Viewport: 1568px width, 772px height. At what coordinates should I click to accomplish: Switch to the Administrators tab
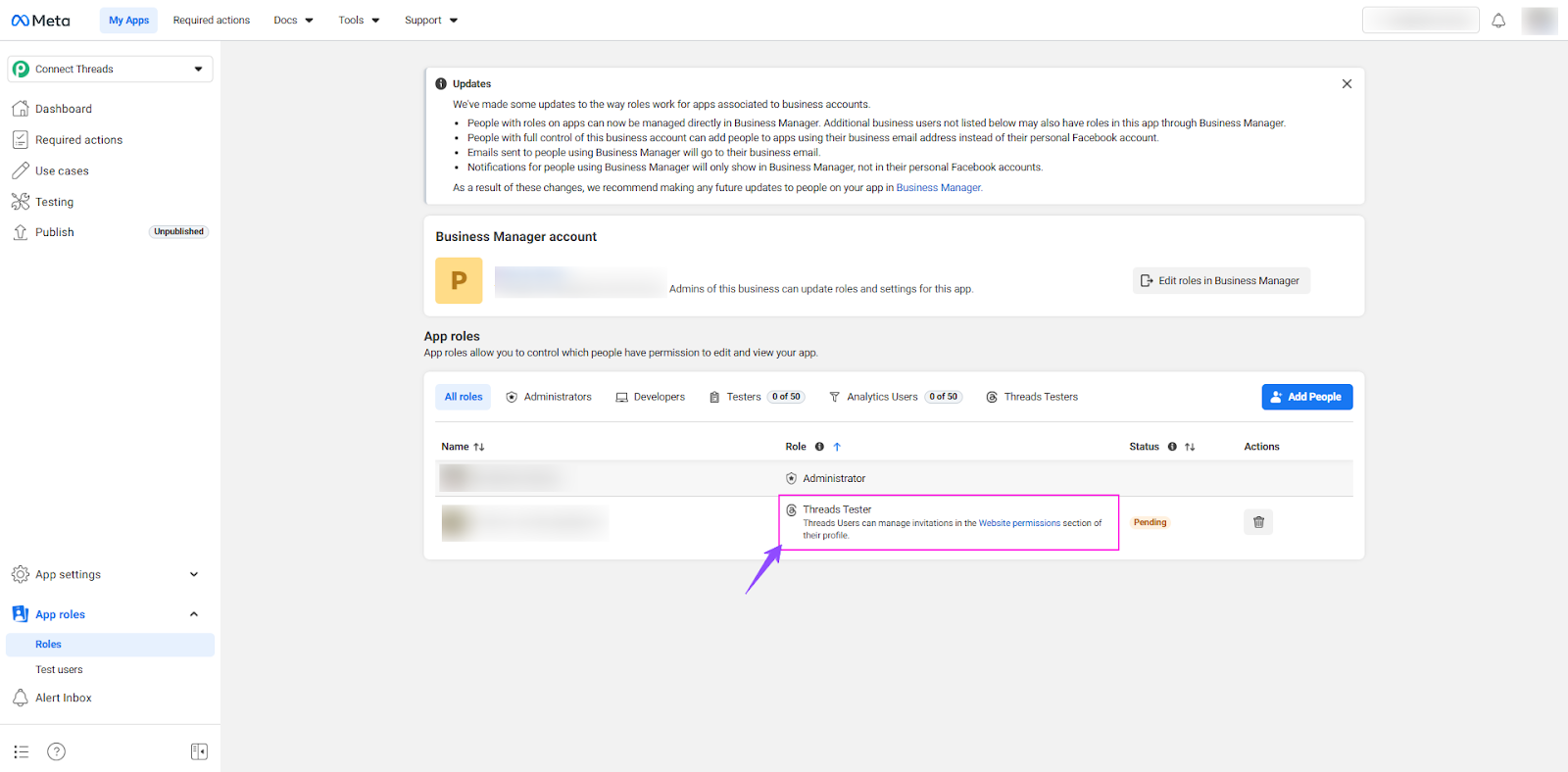click(x=549, y=397)
